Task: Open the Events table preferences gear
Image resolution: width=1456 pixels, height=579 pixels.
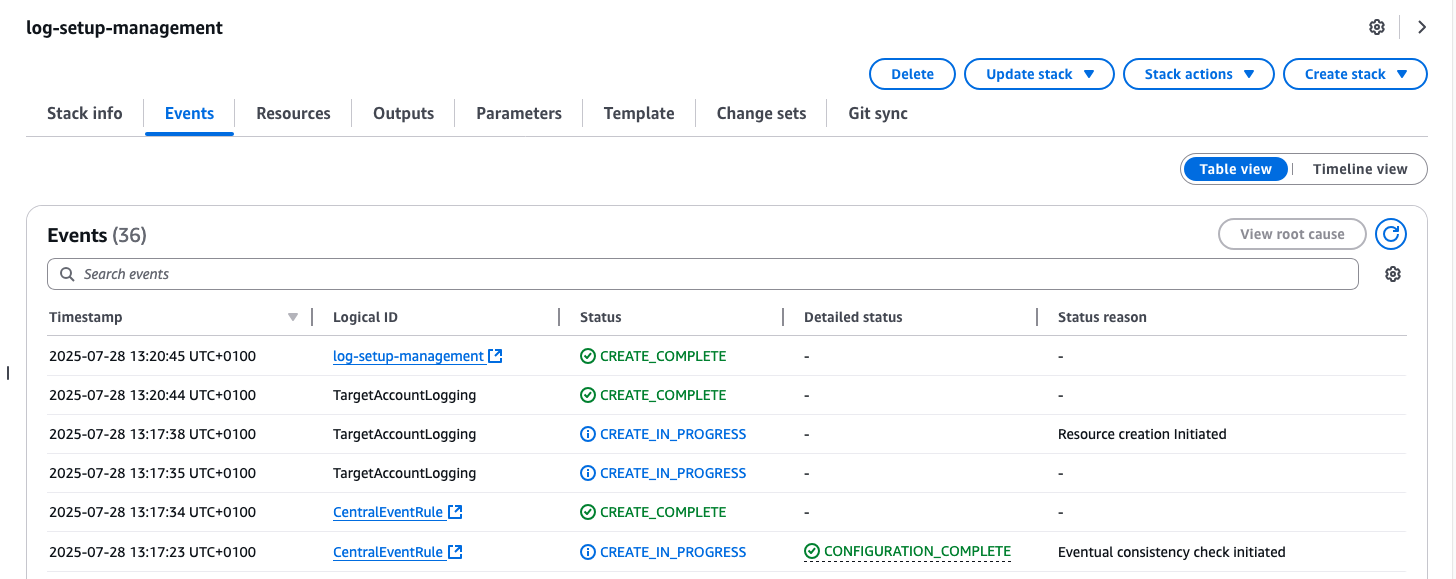Action: (x=1393, y=273)
